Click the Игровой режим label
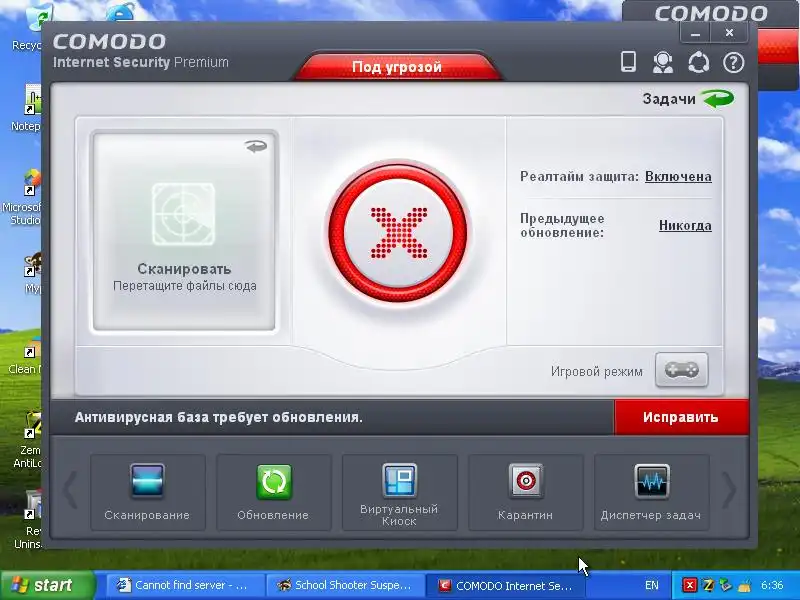The image size is (800, 600). (x=596, y=371)
